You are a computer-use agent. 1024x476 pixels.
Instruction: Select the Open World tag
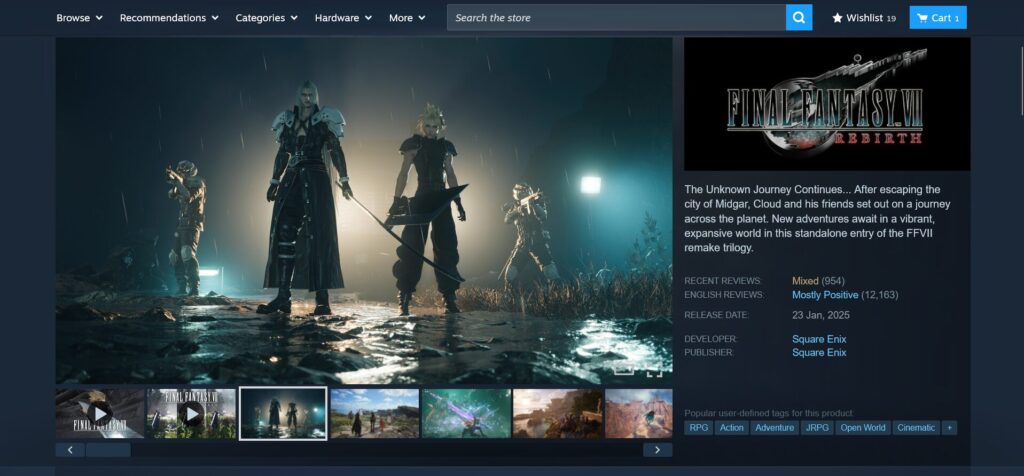tap(863, 428)
